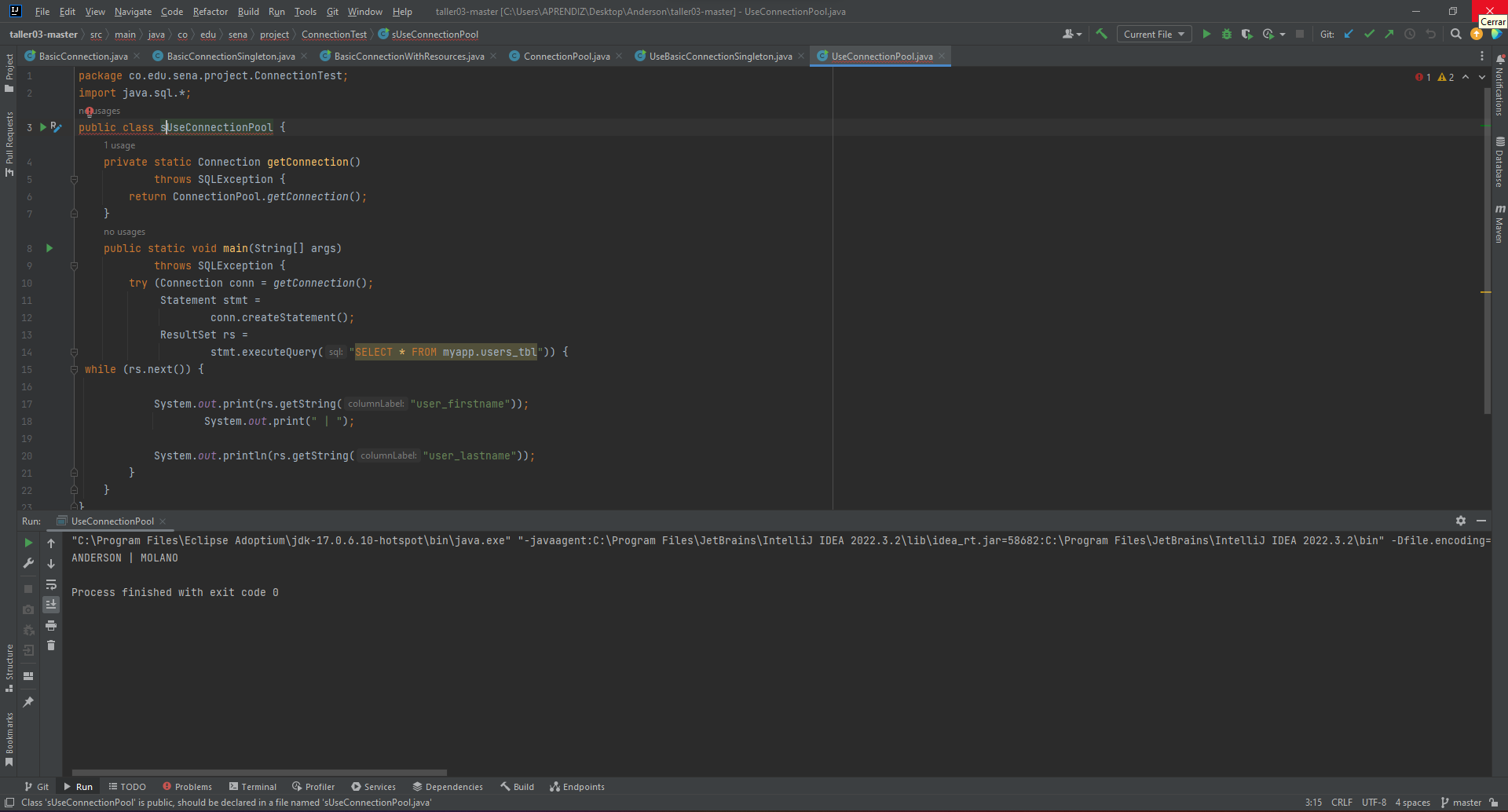Open the Current File run configuration dropdown

click(x=1154, y=34)
